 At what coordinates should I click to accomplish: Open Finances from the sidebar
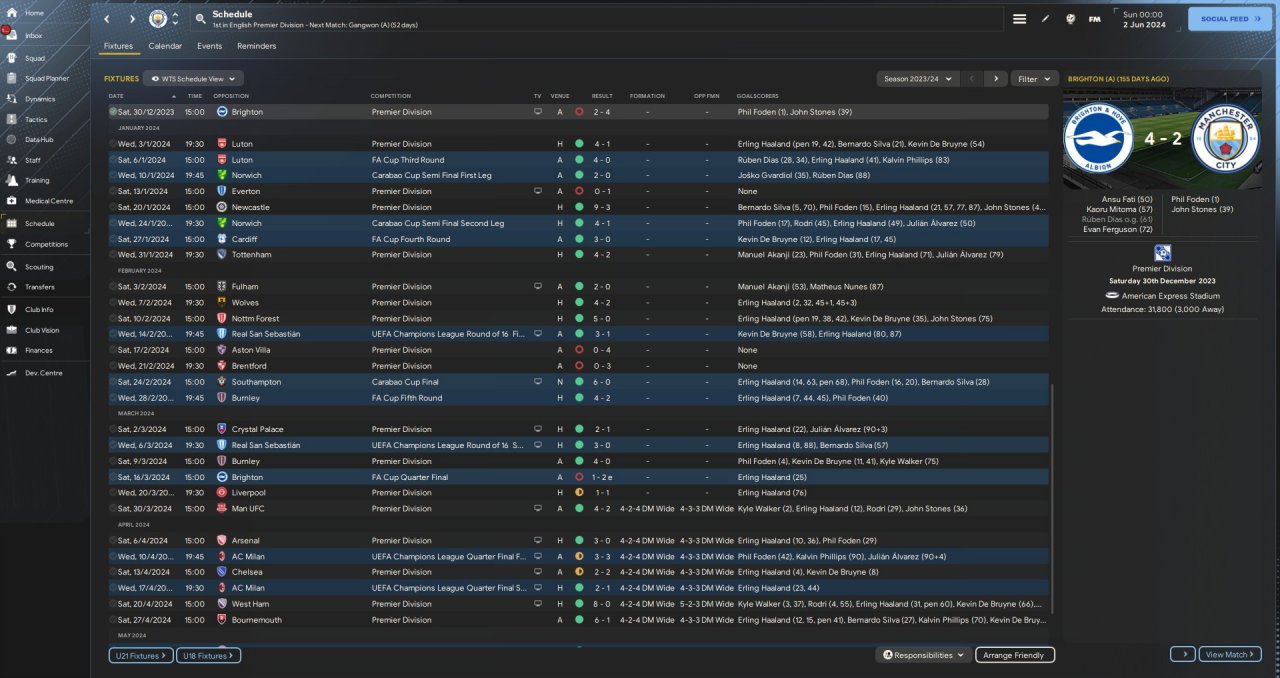38,350
